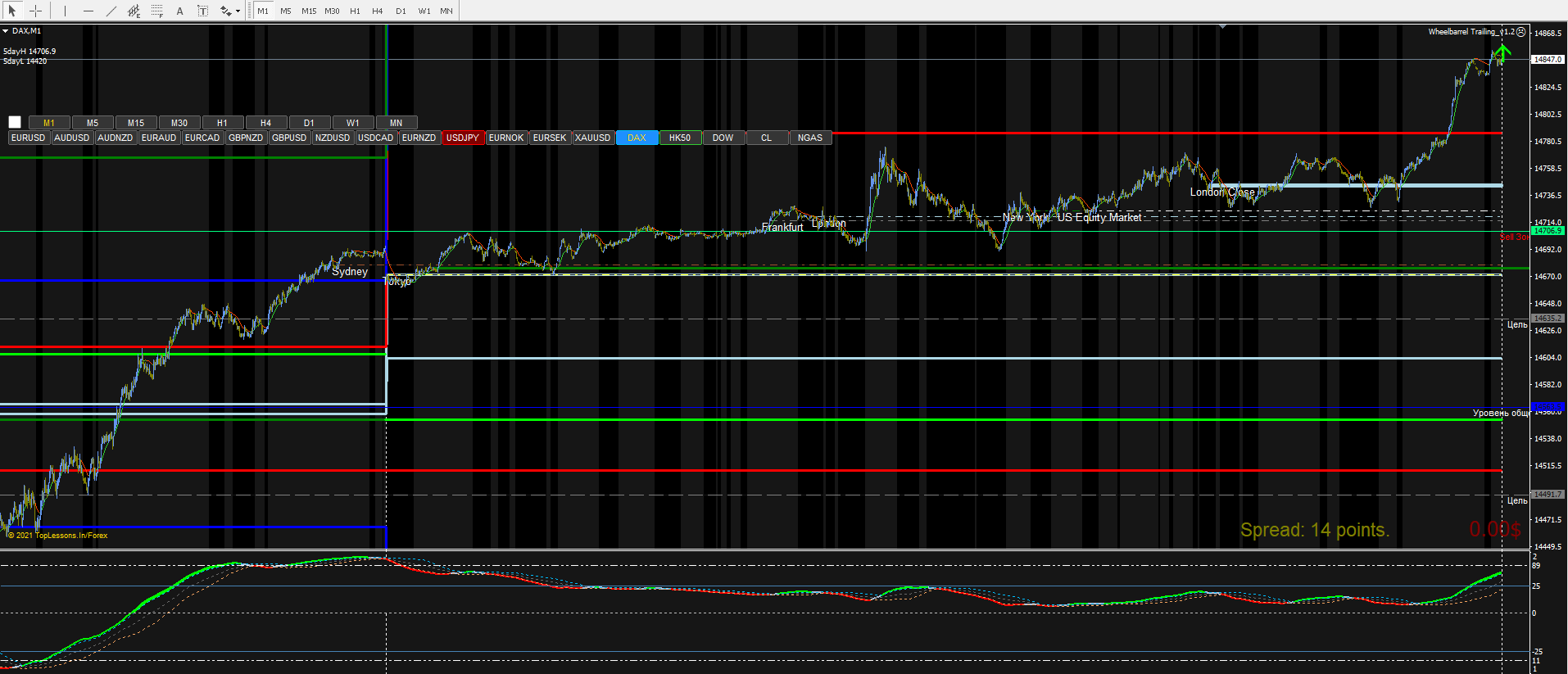Select the CL crude oil button
The width and height of the screenshot is (1568, 674).
tap(767, 138)
